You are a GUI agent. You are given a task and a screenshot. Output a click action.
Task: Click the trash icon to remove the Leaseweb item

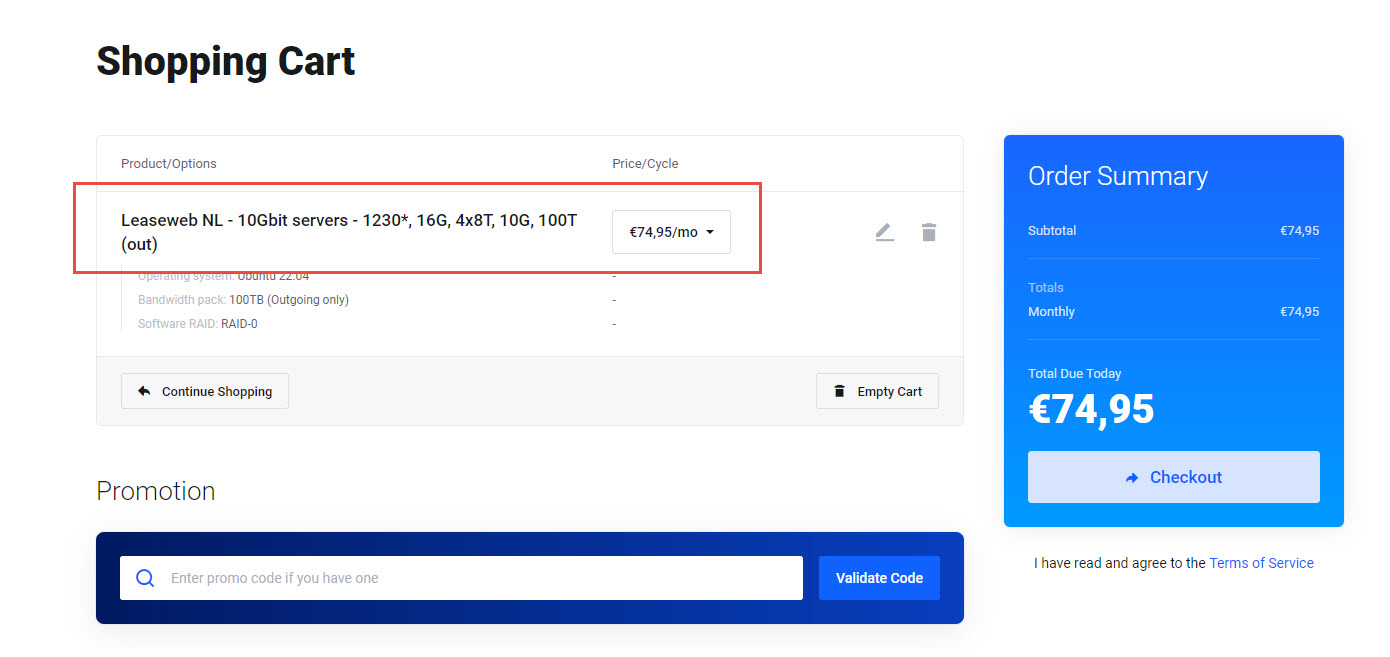tap(929, 233)
